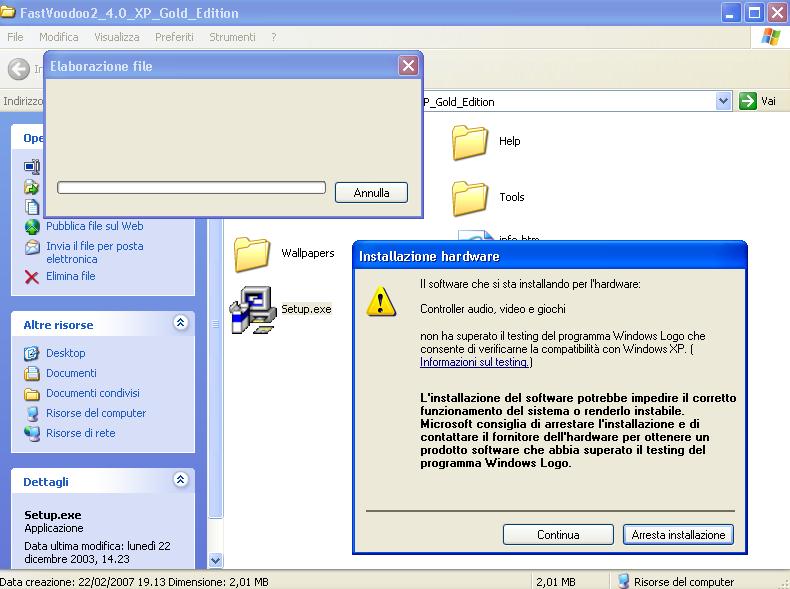Screen dimensions: 790x589
Task: Click the yellow warning triangle icon
Action: pyautogui.click(x=381, y=301)
